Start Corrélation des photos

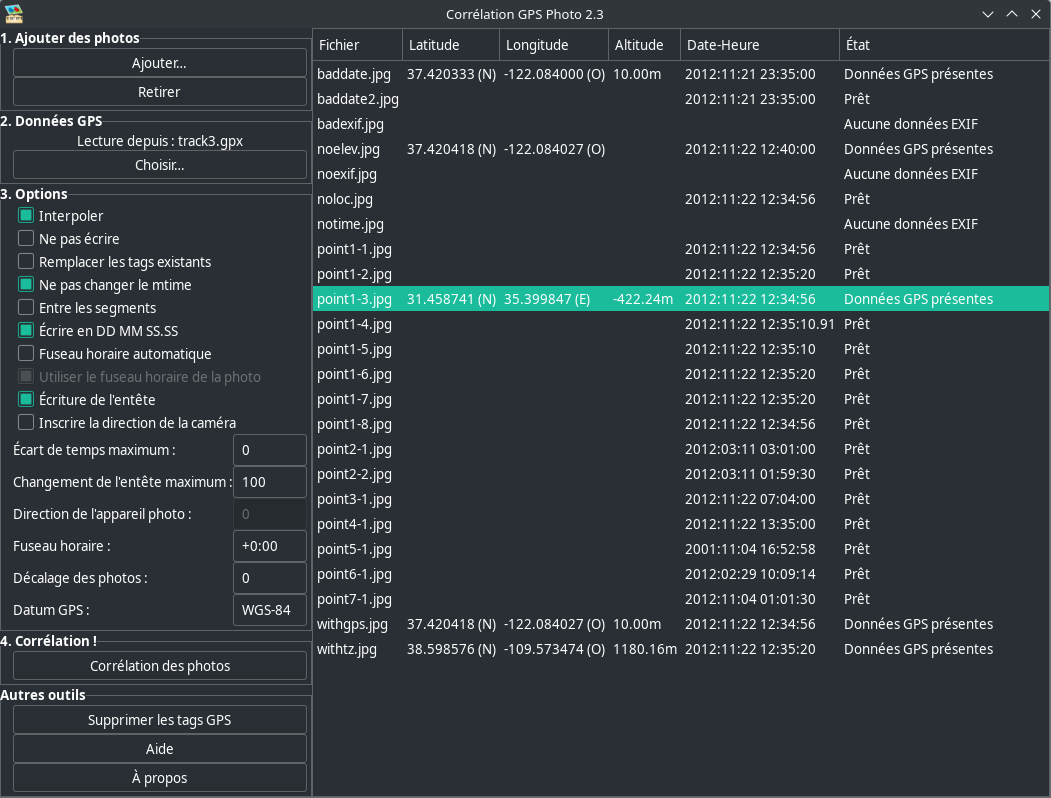pos(159,666)
